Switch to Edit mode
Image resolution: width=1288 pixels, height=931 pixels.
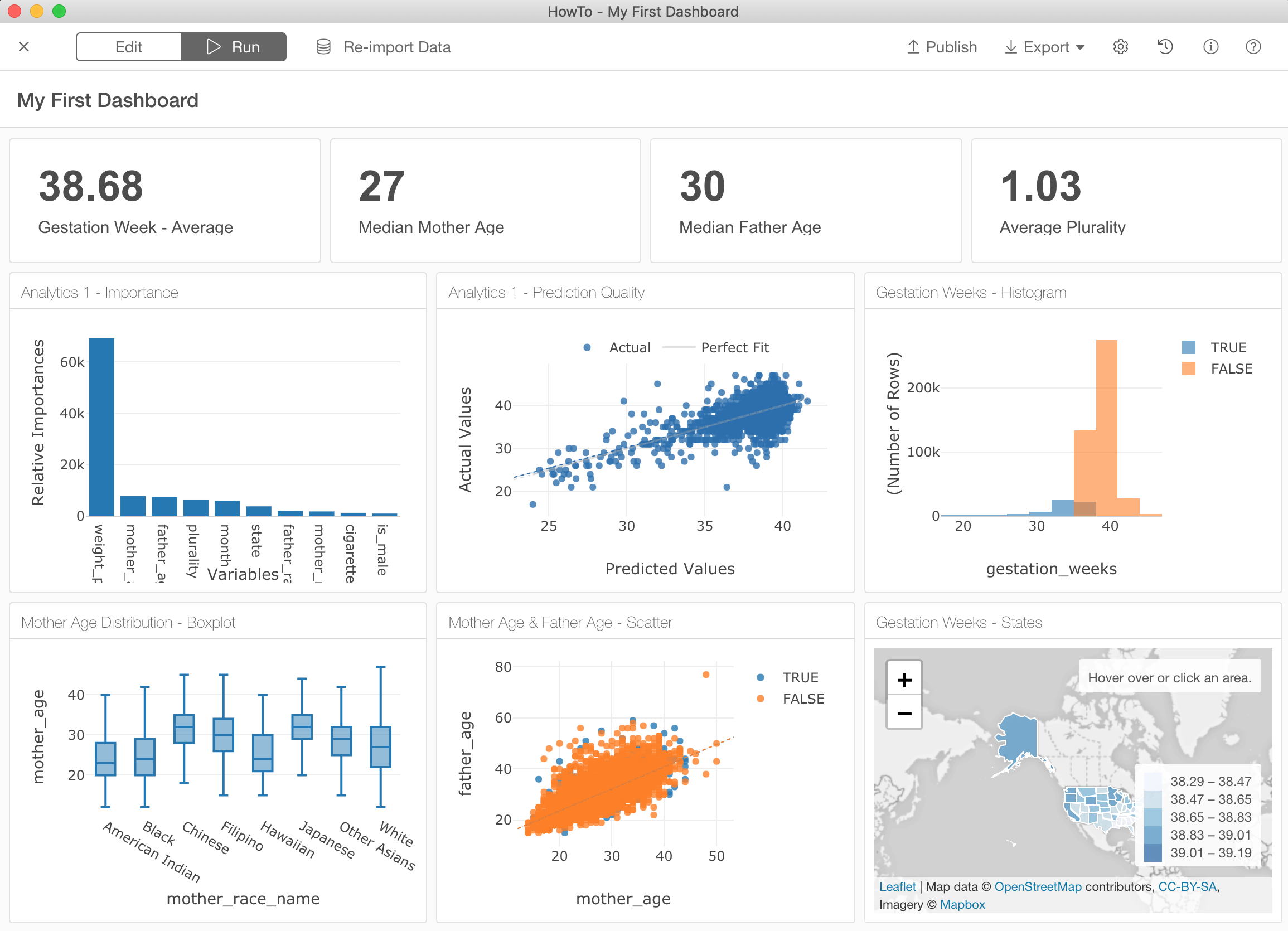pos(128,47)
